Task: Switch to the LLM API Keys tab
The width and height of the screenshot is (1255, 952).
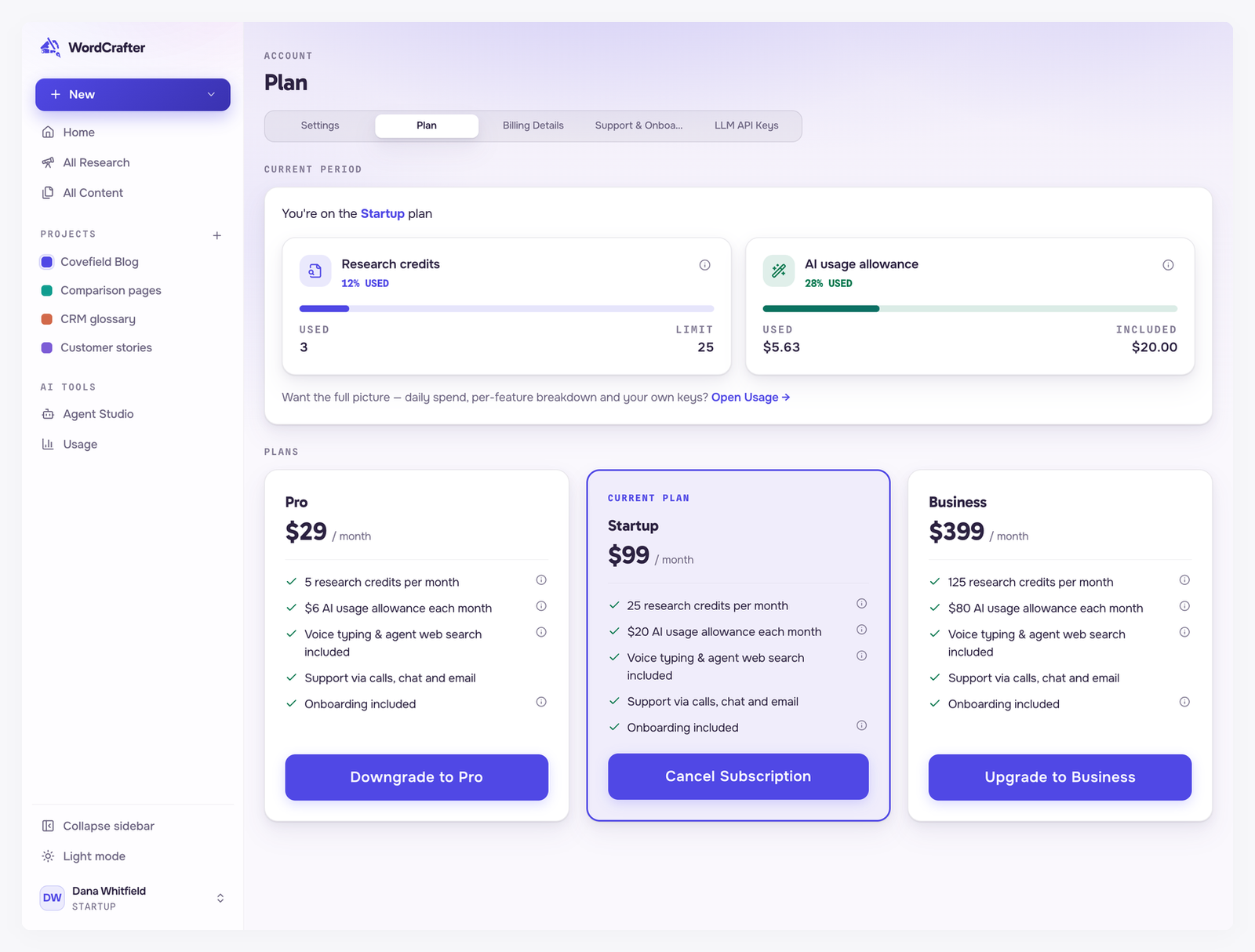Action: (x=747, y=125)
